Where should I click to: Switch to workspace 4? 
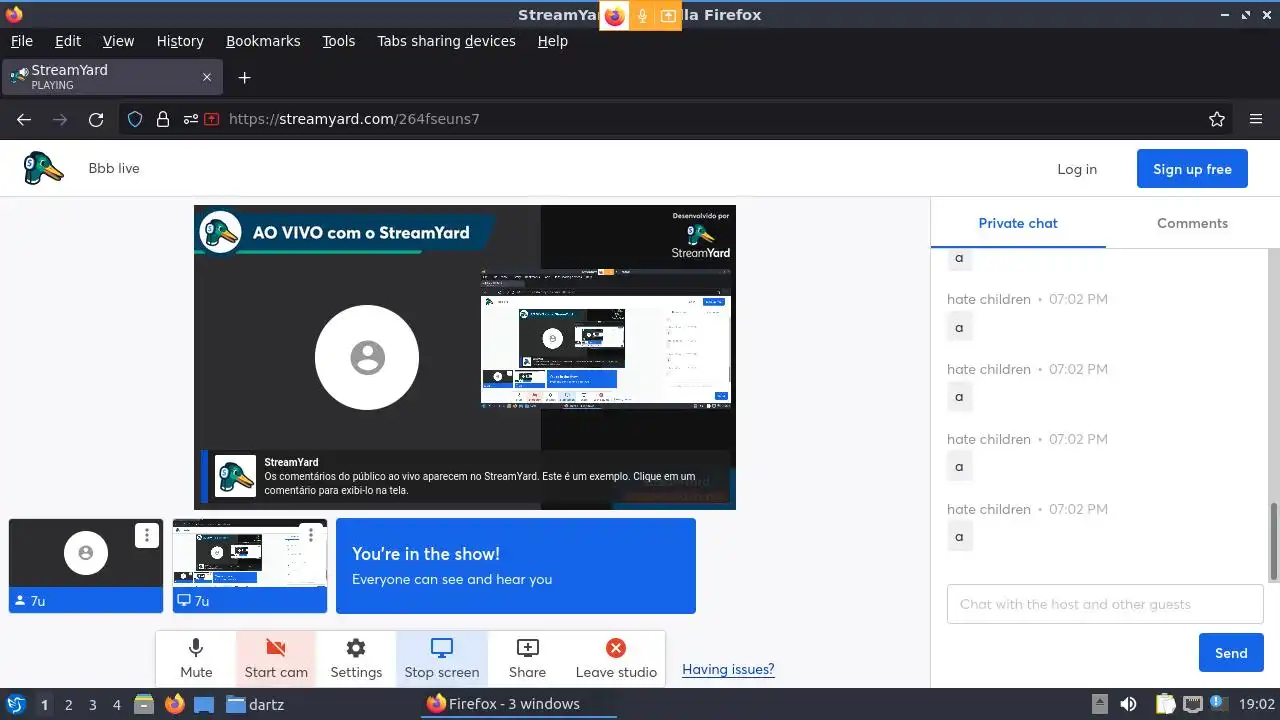(116, 705)
